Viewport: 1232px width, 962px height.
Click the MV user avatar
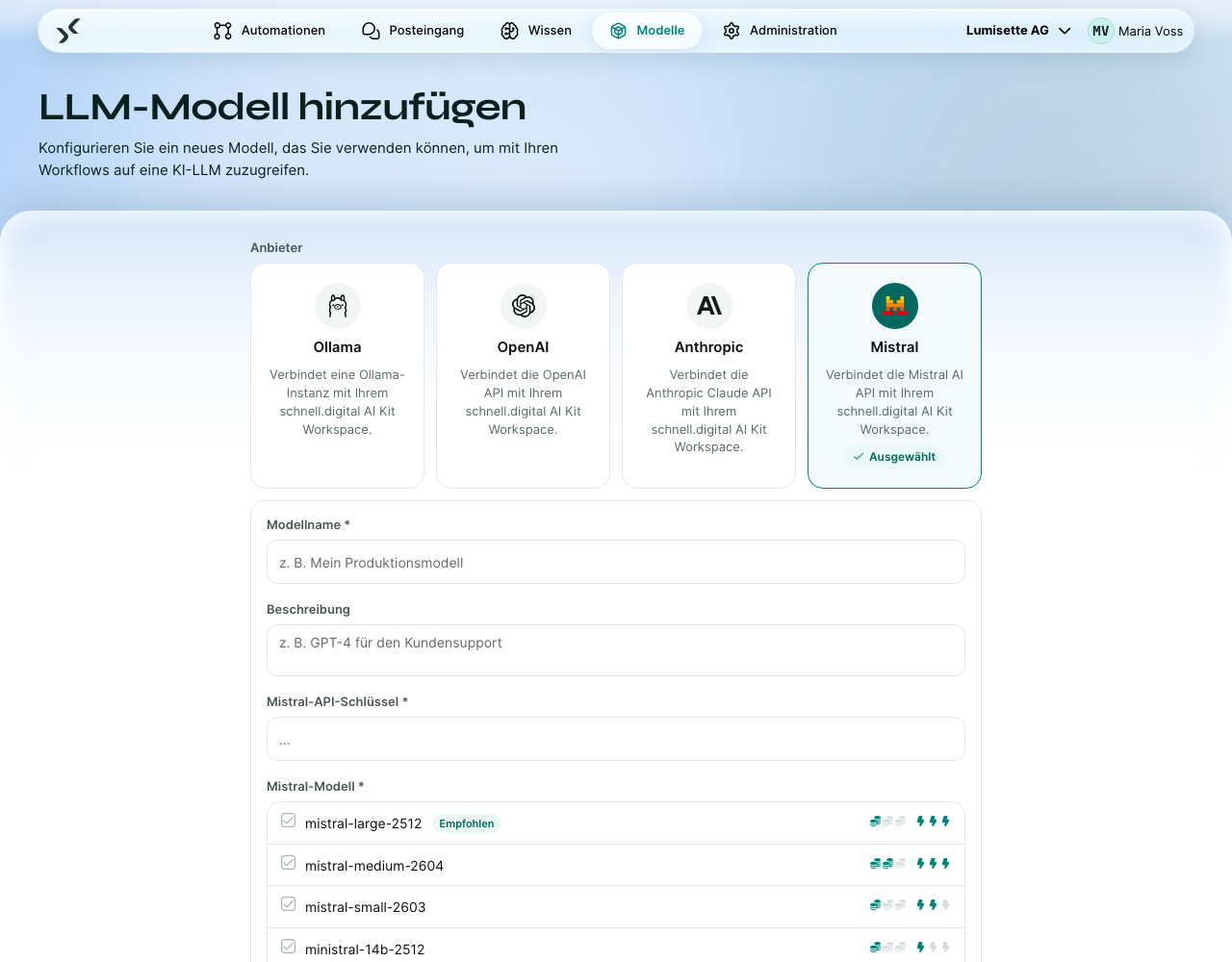[1100, 31]
